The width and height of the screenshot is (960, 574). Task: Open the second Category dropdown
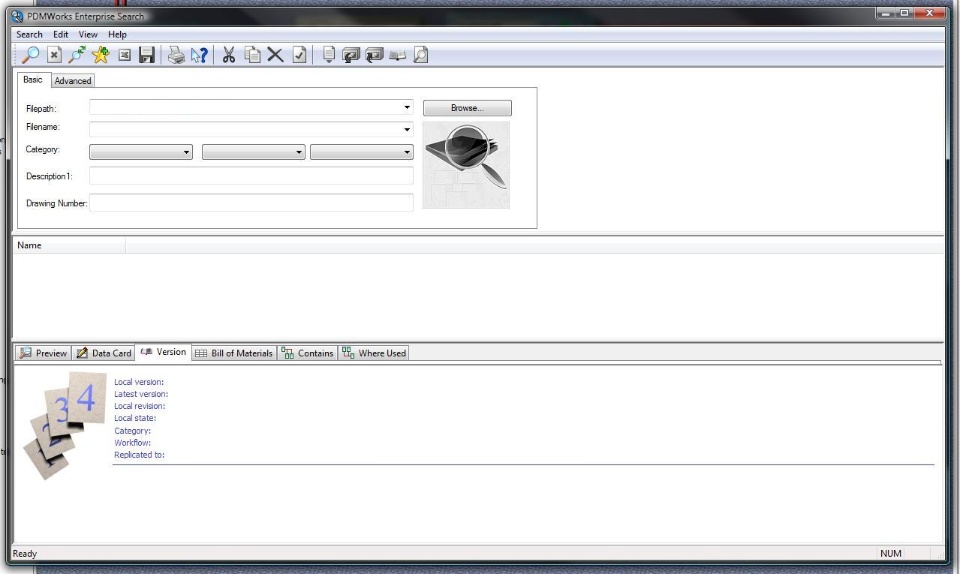[253, 152]
